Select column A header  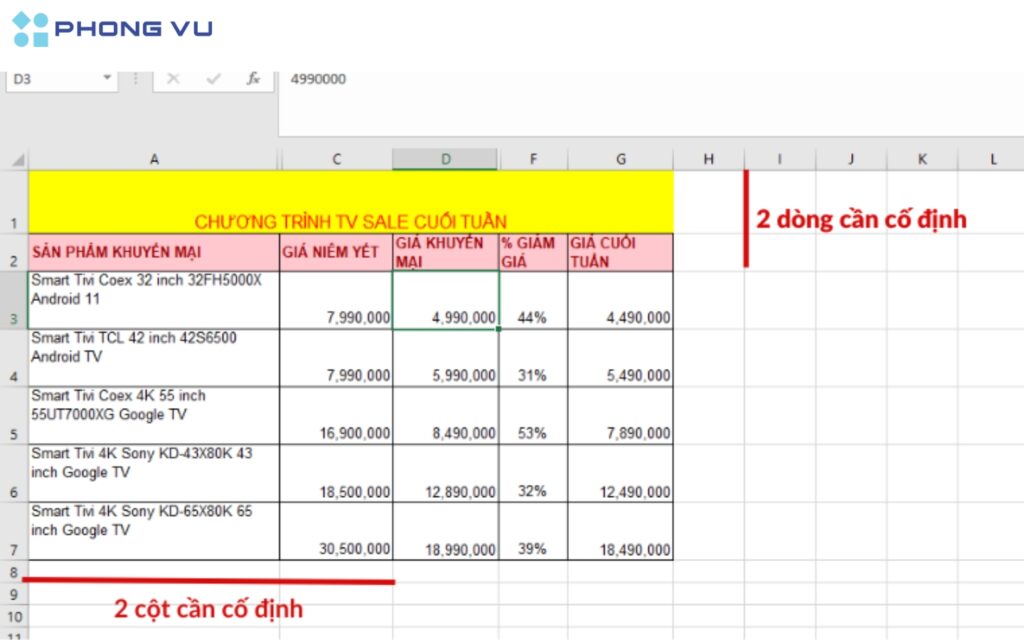tap(154, 159)
